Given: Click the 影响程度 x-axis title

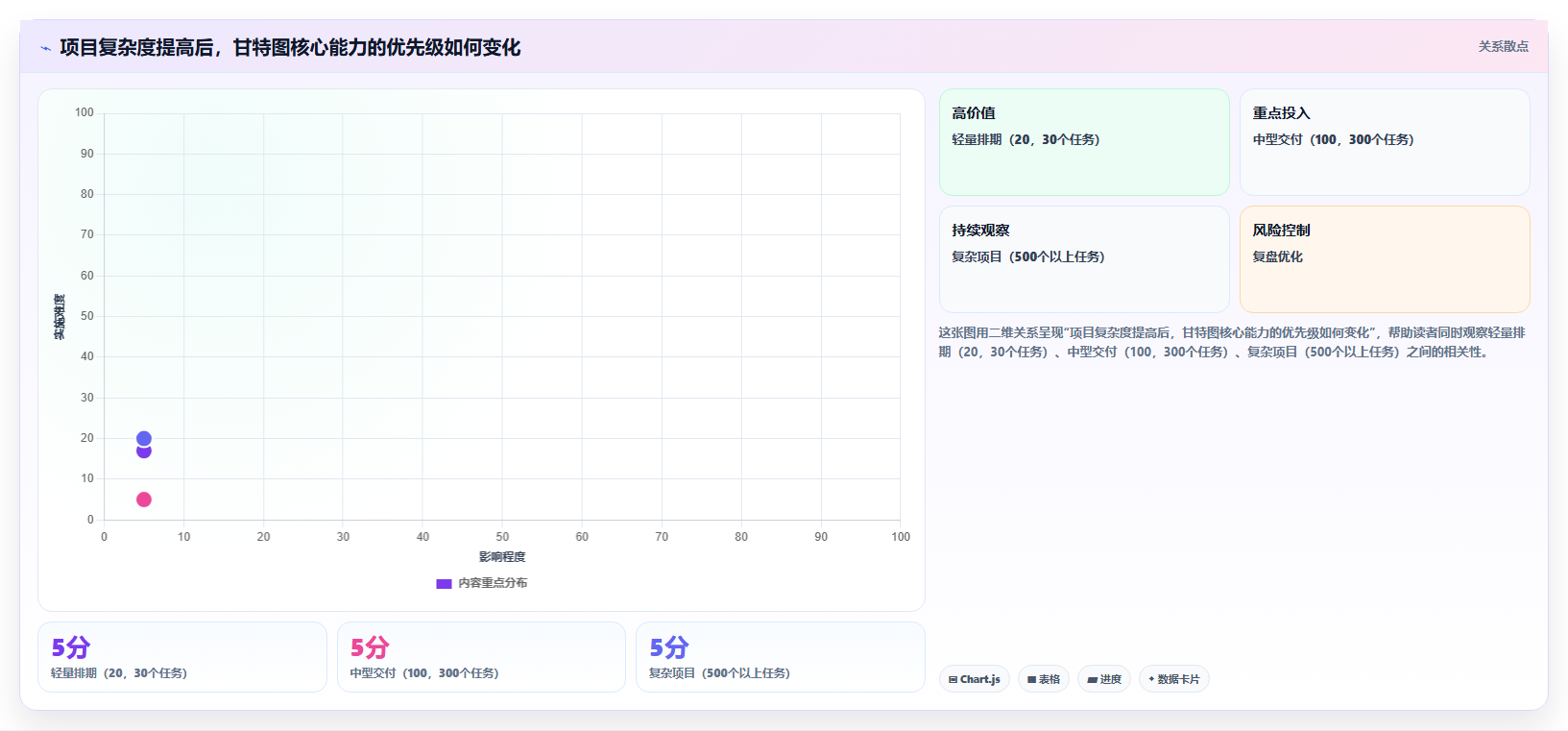Looking at the screenshot, I should click(502, 557).
